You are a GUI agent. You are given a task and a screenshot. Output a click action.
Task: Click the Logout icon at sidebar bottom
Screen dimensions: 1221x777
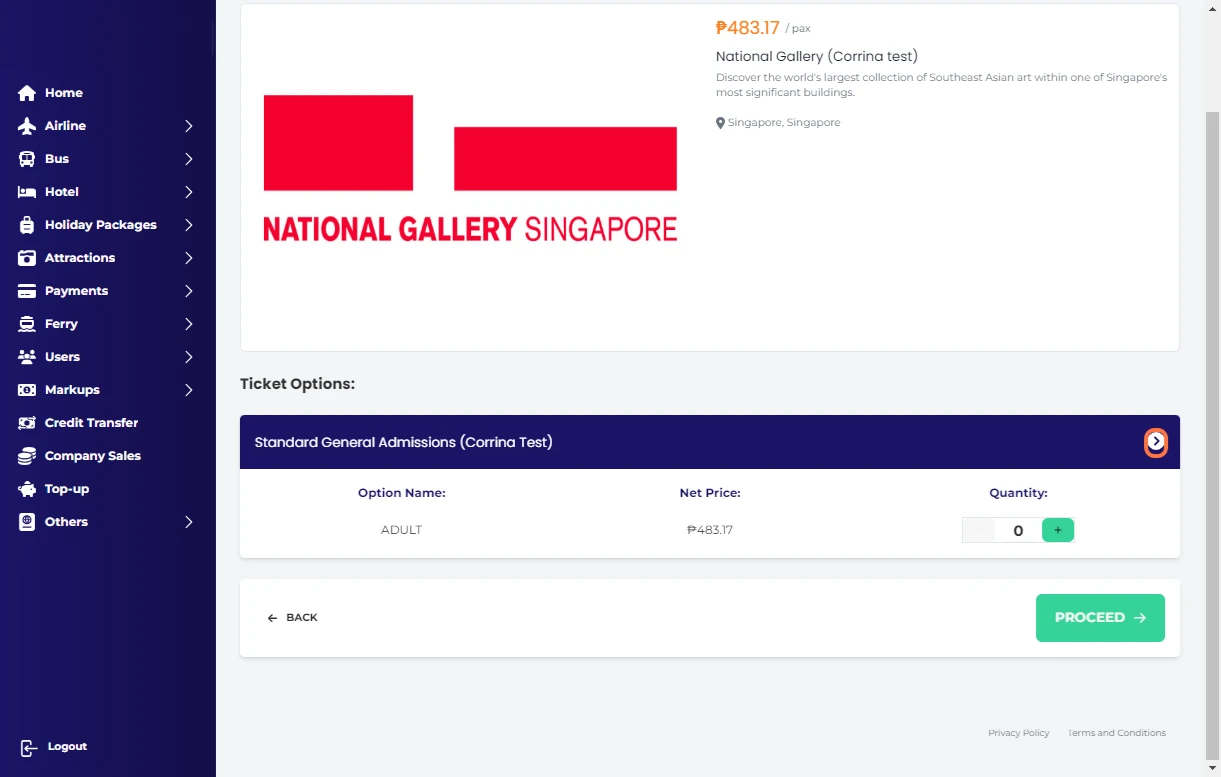pos(29,747)
